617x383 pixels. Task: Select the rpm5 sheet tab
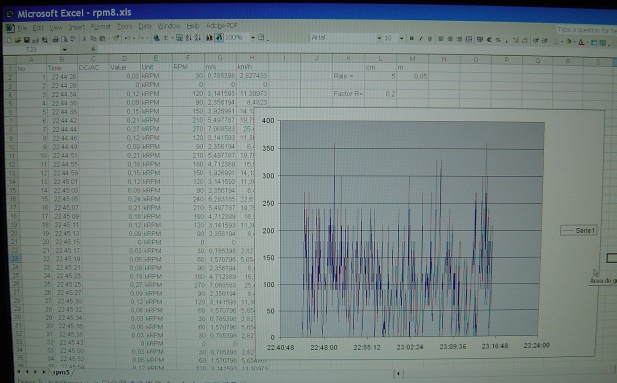pos(61,372)
